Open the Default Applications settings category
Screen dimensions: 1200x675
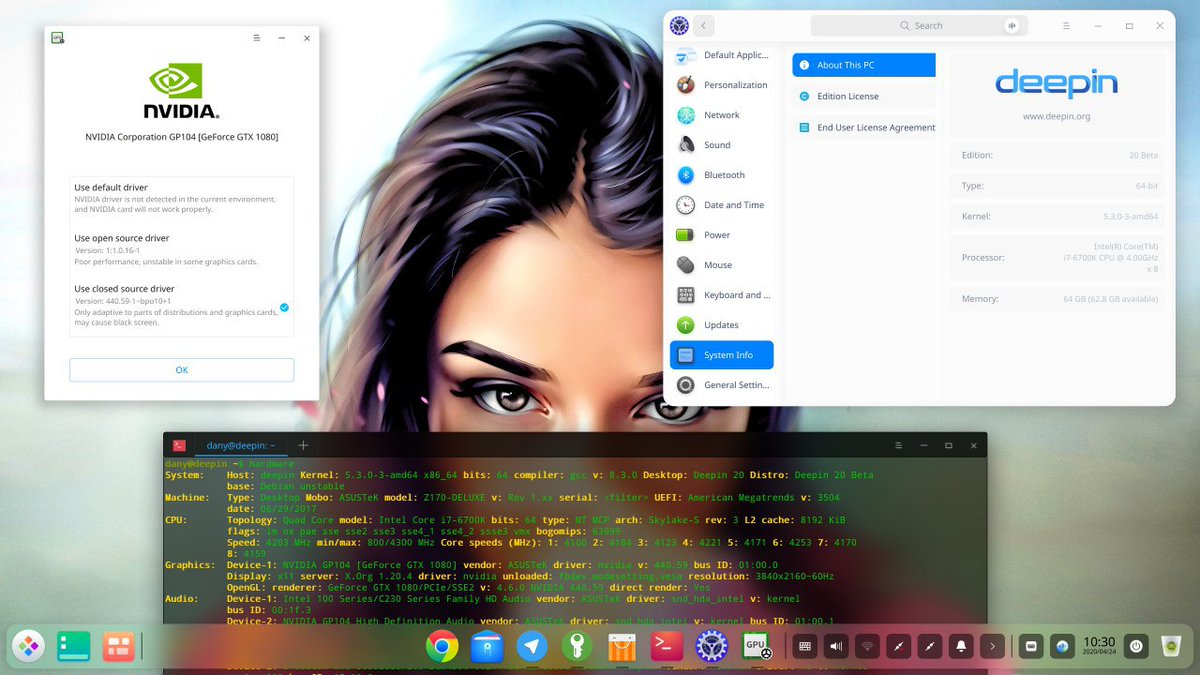point(721,55)
